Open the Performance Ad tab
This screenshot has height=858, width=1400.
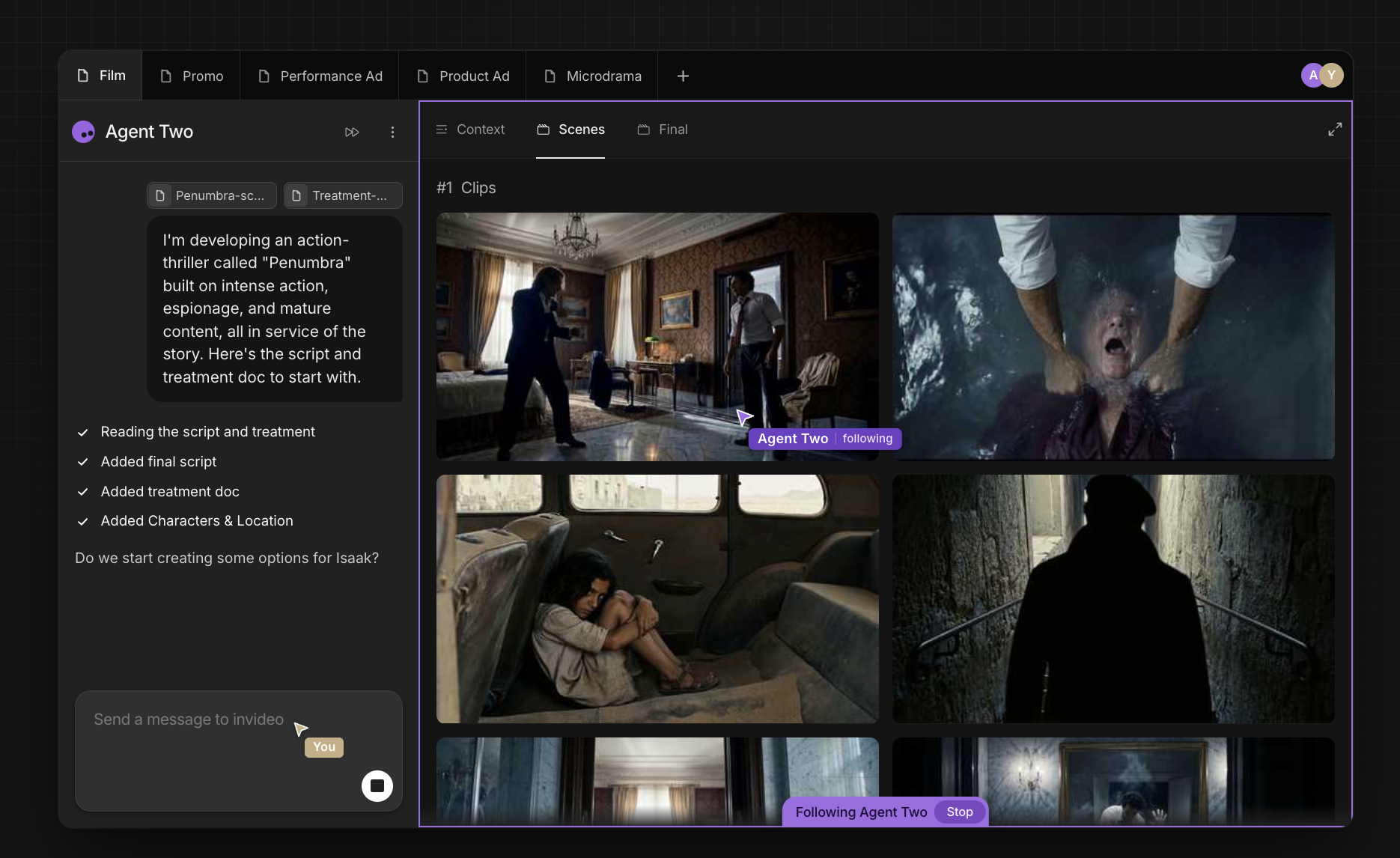click(320, 76)
